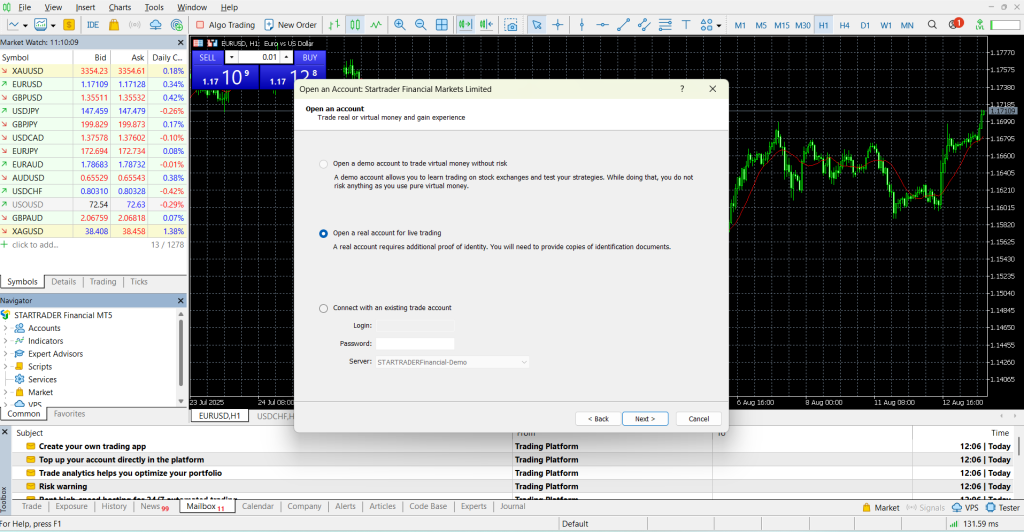Cancel the Open an Account dialog
This screenshot has height=532, width=1024.
(698, 419)
